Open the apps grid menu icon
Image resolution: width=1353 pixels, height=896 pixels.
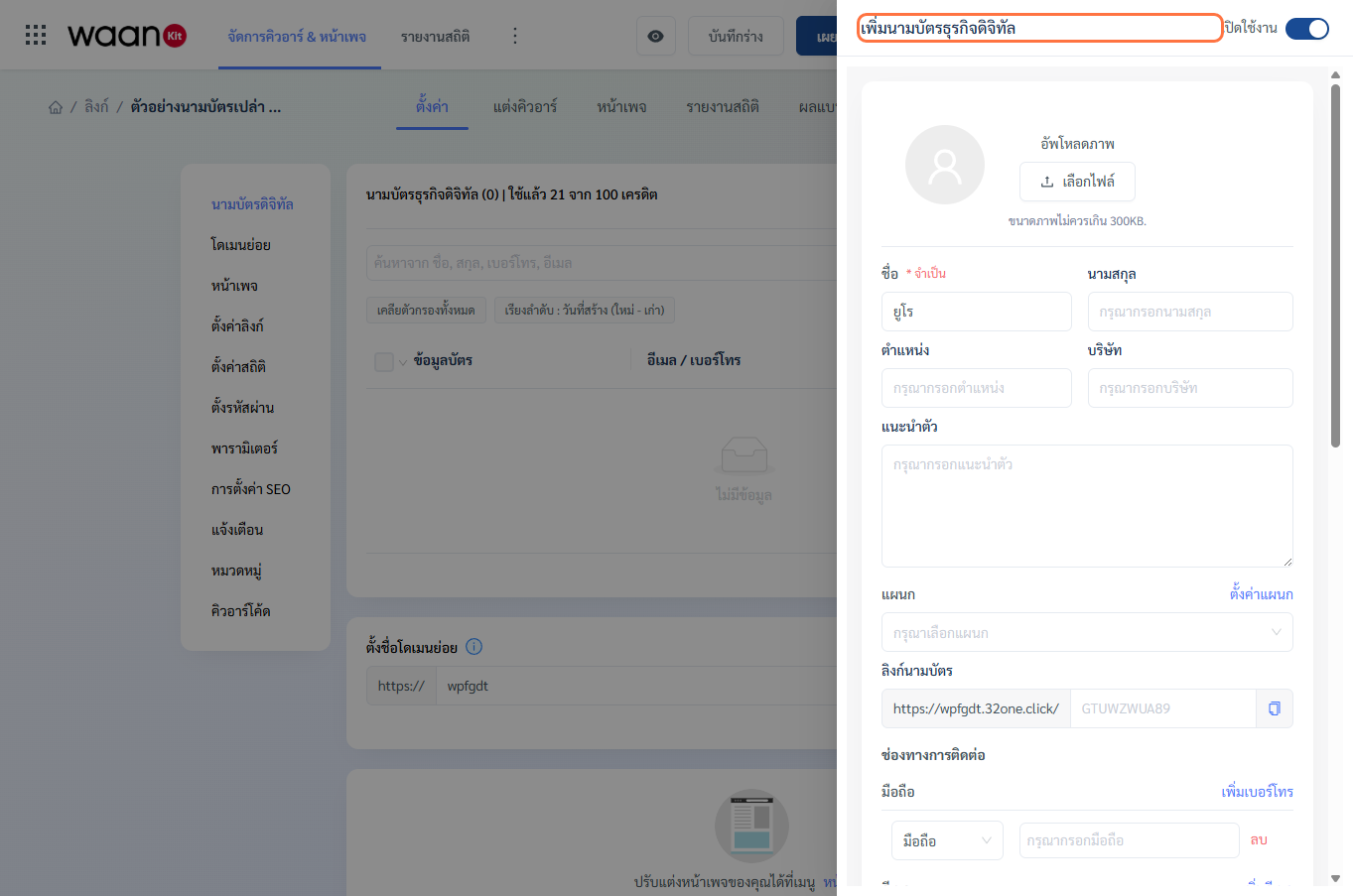(x=36, y=36)
